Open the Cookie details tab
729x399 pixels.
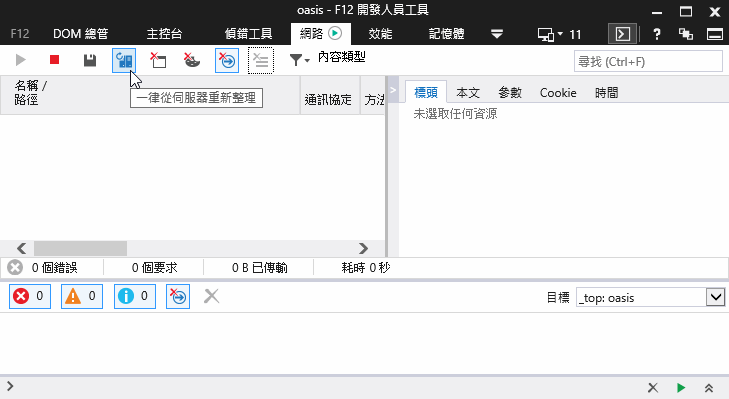coord(558,93)
